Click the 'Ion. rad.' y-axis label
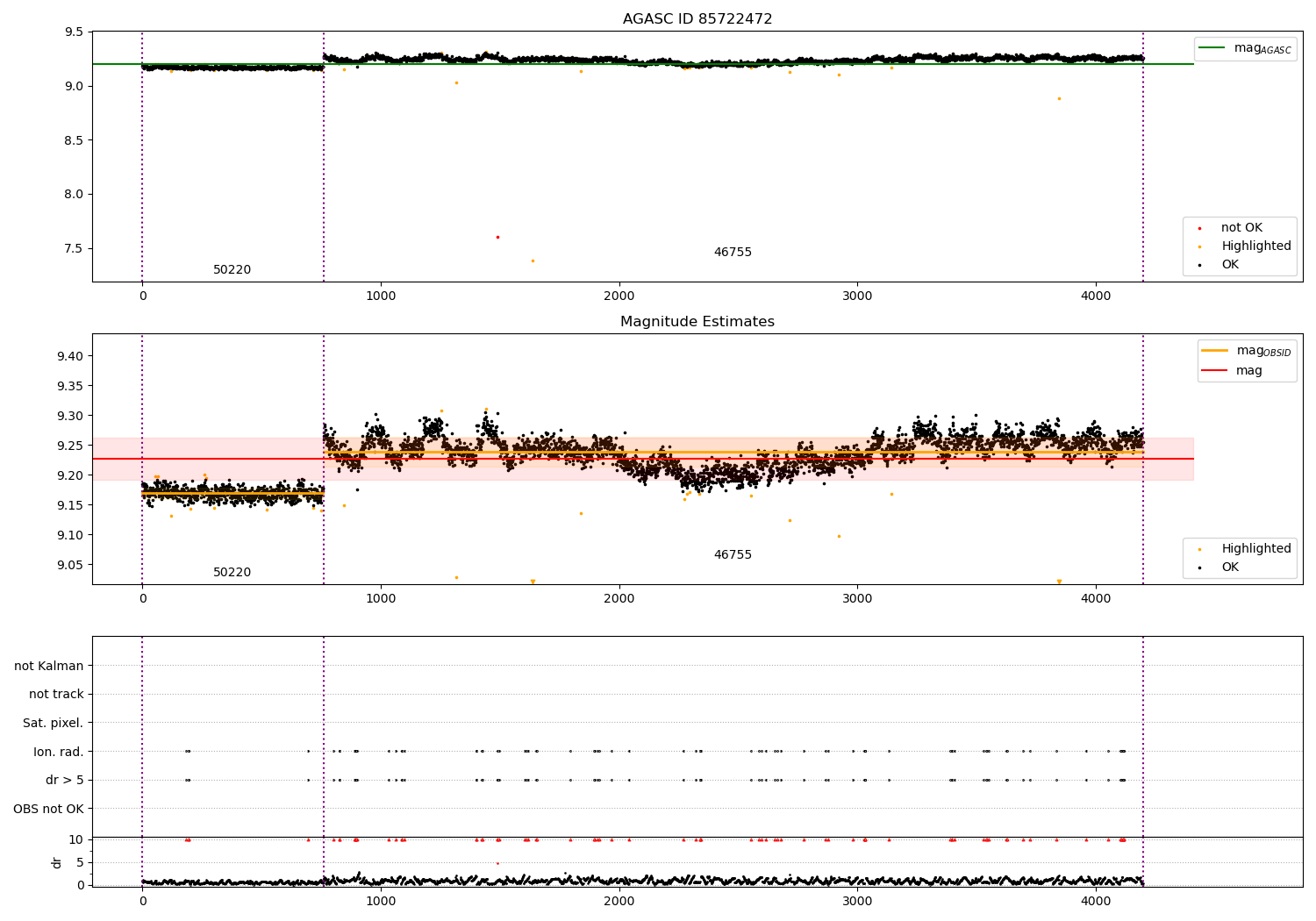1316x921 pixels. [58, 752]
